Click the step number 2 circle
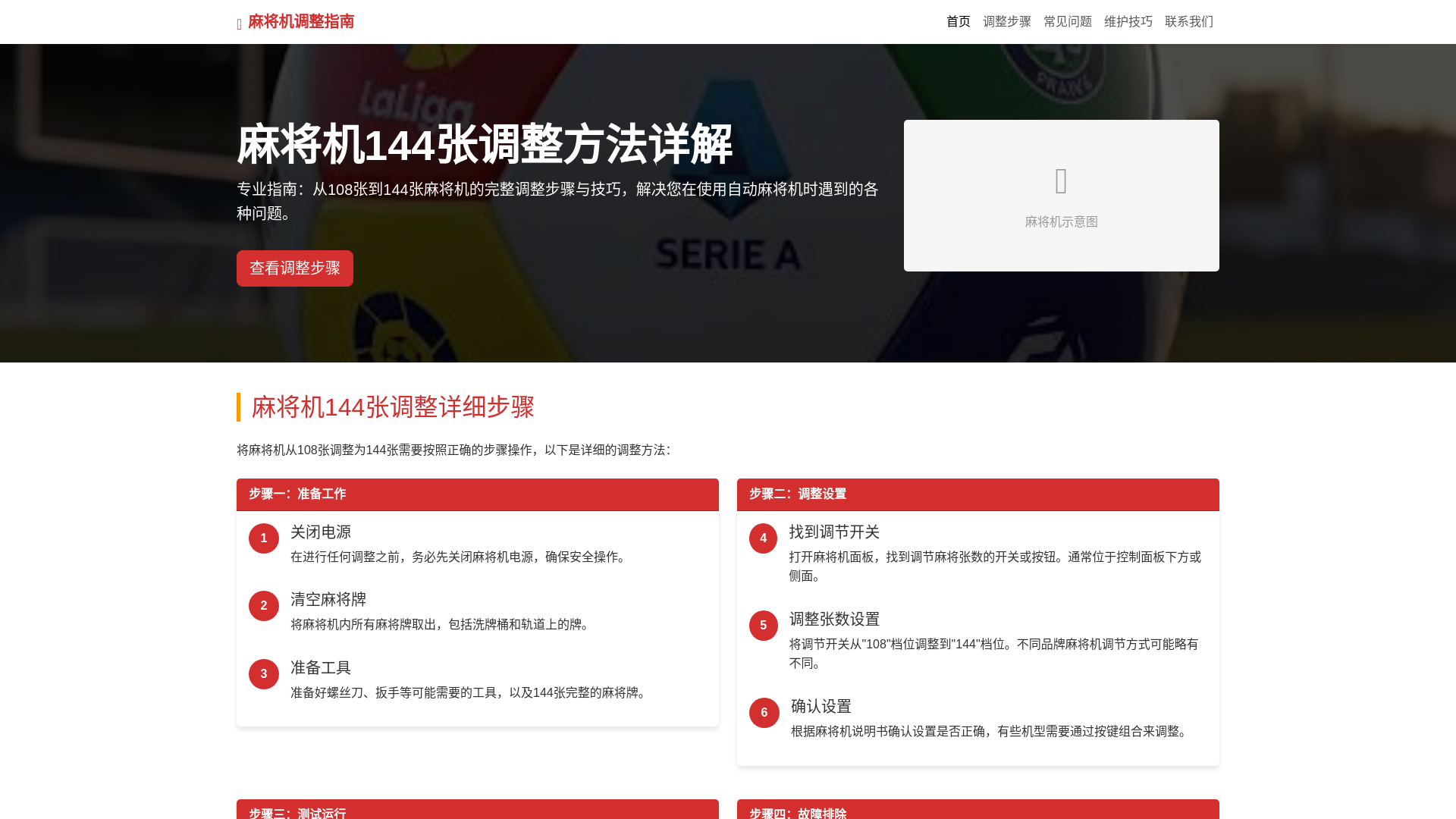This screenshot has height=819, width=1456. tap(264, 606)
